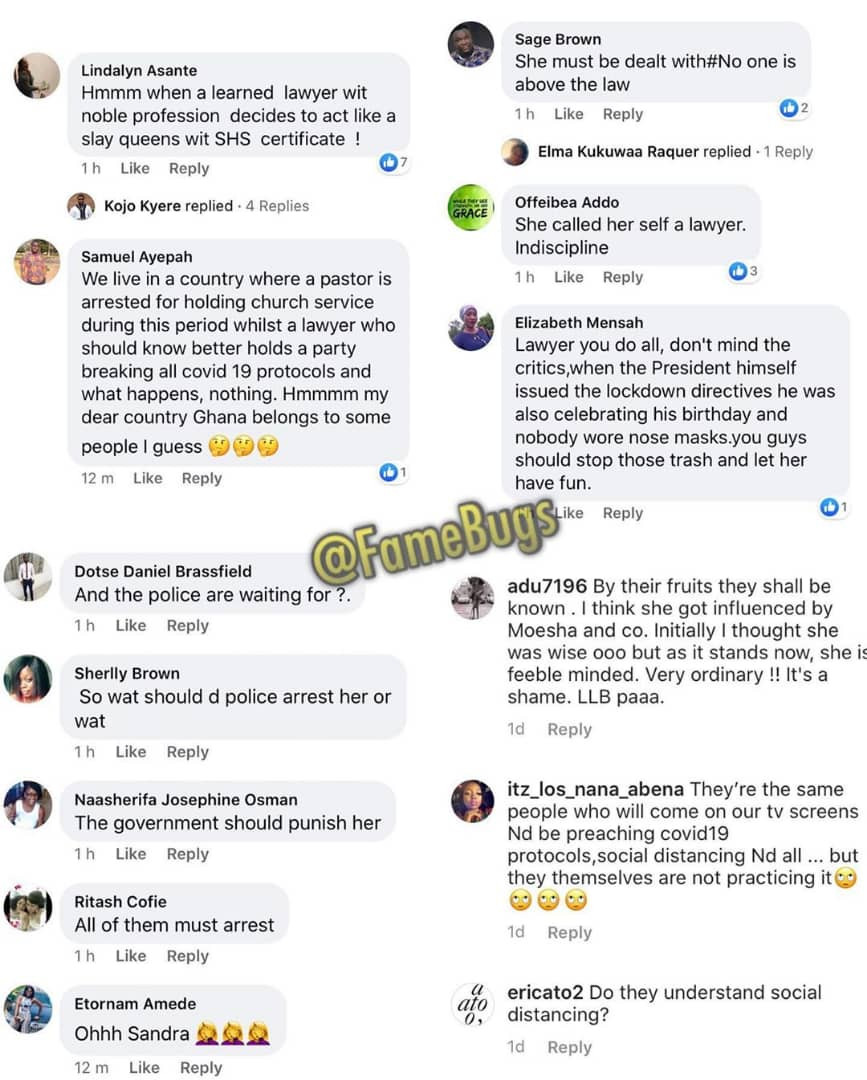
Task: Like Sherlly Brown's comment
Action: 131,751
